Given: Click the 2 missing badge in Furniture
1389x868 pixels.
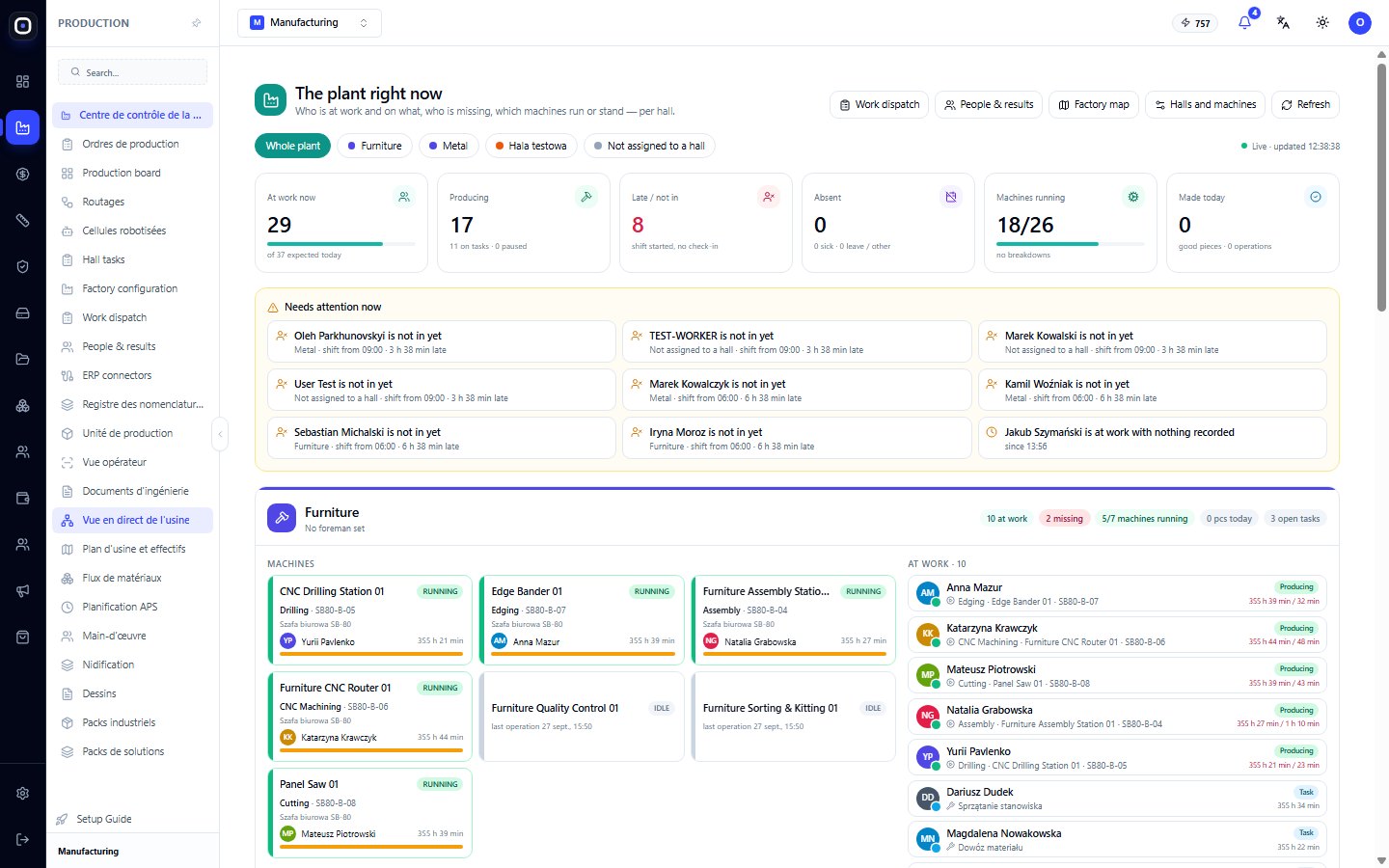Looking at the screenshot, I should [1064, 518].
